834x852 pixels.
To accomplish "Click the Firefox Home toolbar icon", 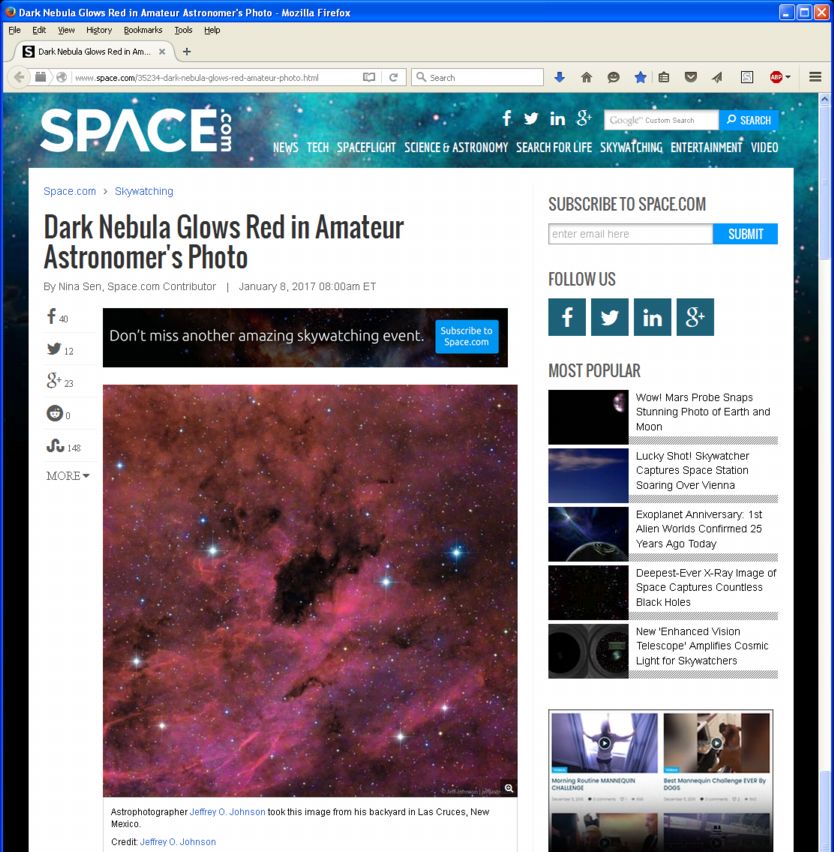I will pyautogui.click(x=586, y=77).
